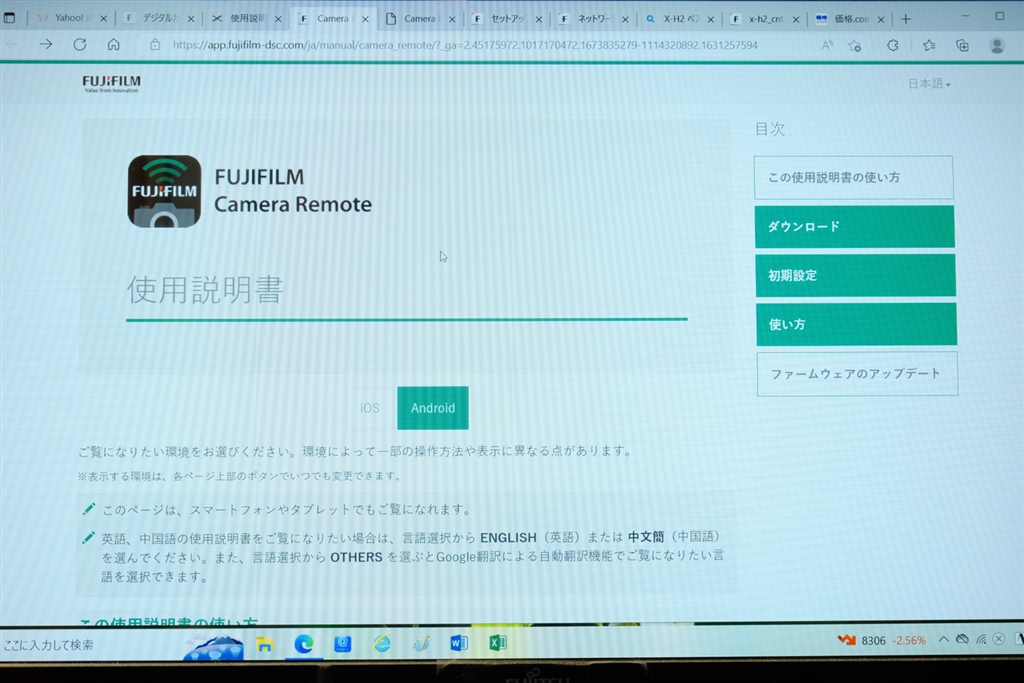Close the Yahoo! tab

[103, 19]
